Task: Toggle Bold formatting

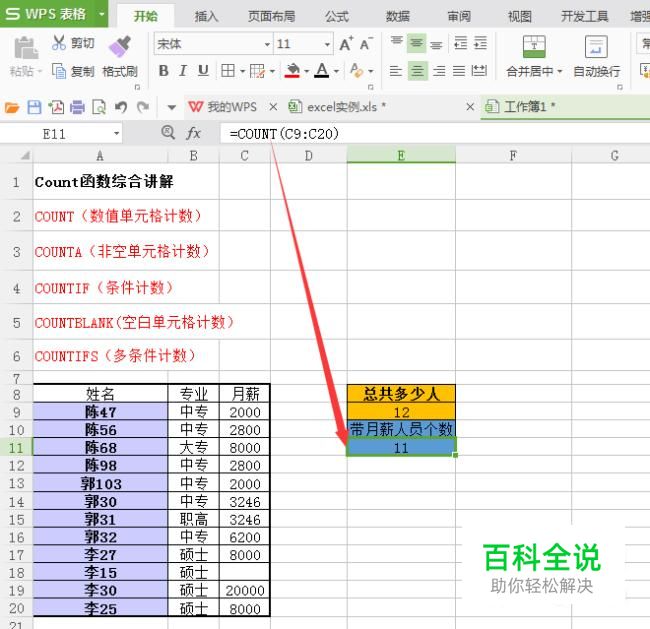Action: 164,71
